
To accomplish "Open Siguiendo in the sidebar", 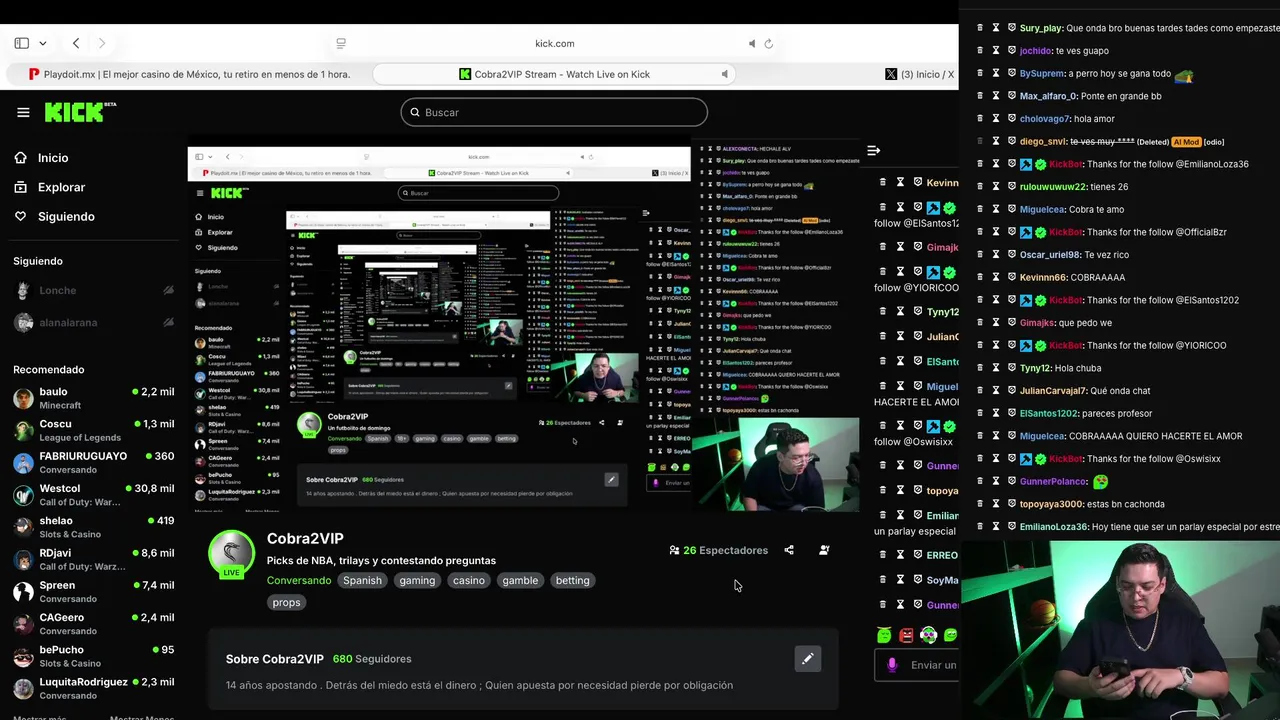I will [x=55, y=216].
